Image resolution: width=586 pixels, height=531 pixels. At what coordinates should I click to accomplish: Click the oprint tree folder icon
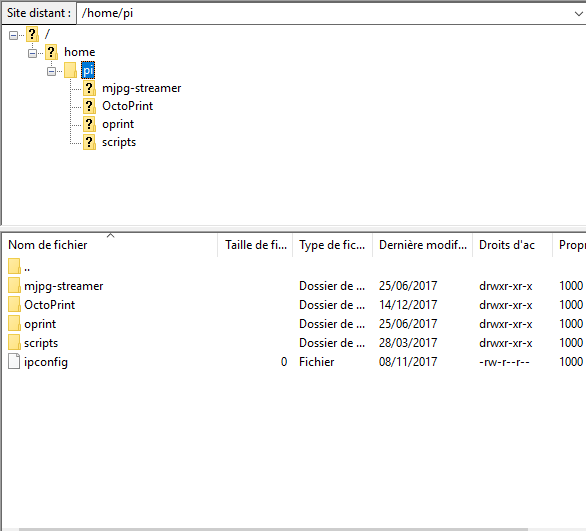[89, 124]
